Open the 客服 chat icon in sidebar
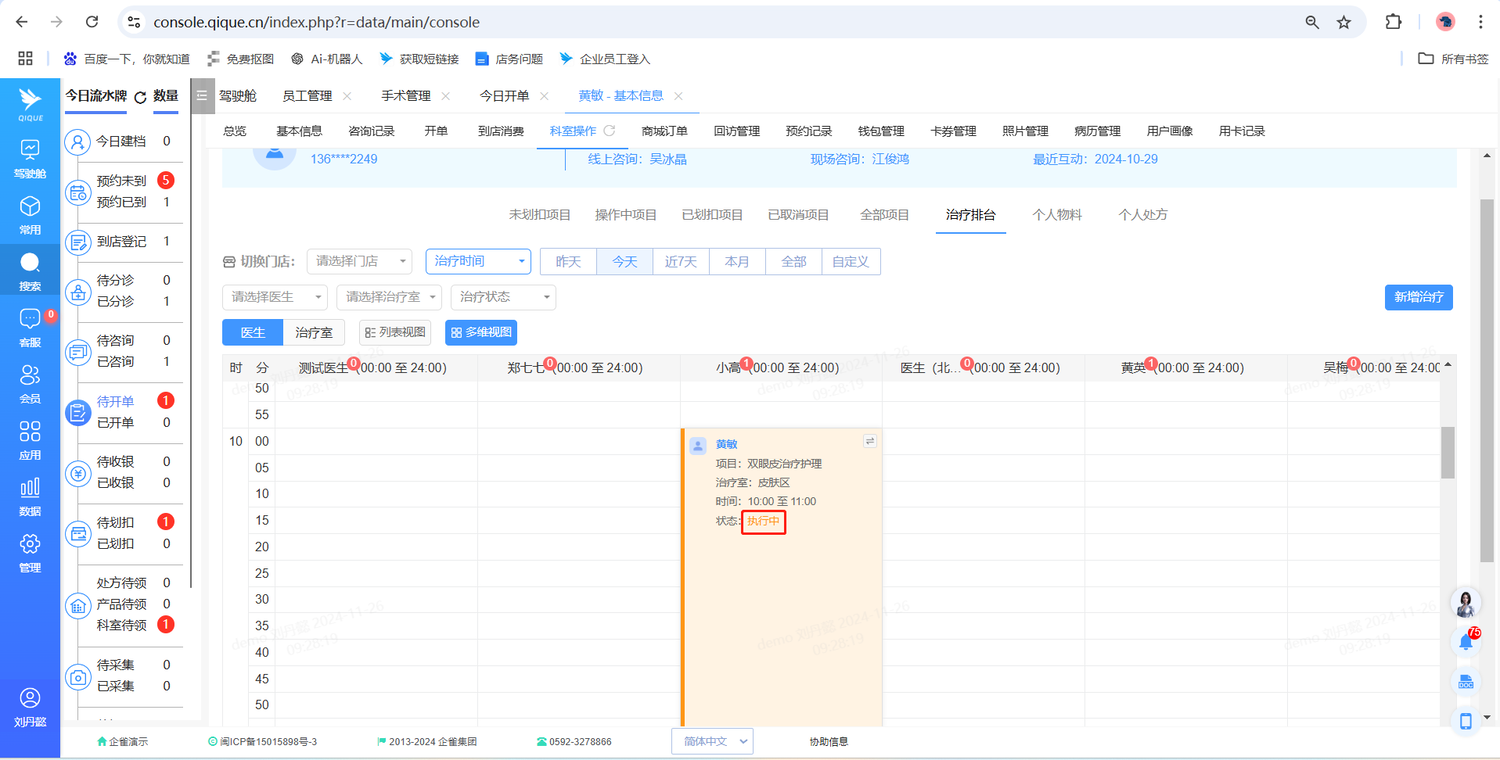Screen dimensions: 1500x760 coord(30,320)
